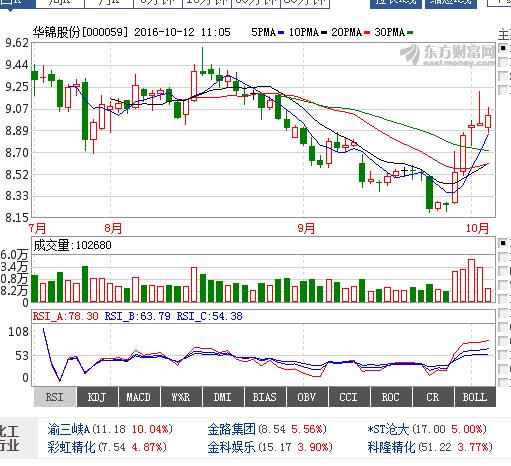Open the 渝三峡A stock link
Viewport: 511px width, 466px height.
69,429
